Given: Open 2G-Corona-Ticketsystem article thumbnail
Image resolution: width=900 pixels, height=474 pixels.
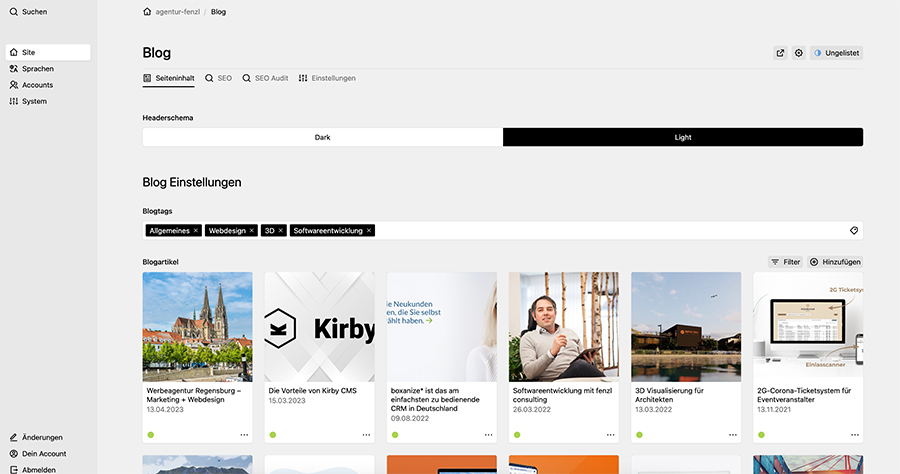Looking at the screenshot, I should (x=808, y=327).
